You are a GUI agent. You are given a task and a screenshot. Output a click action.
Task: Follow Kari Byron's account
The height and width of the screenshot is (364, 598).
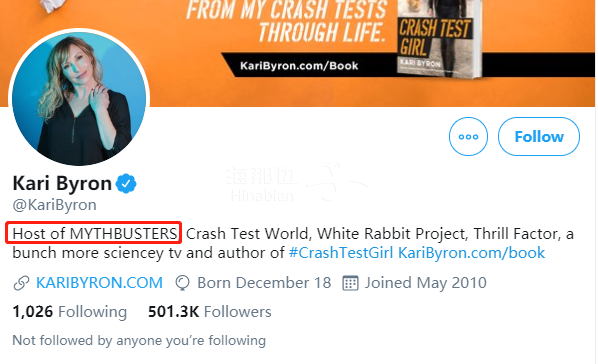coord(539,137)
